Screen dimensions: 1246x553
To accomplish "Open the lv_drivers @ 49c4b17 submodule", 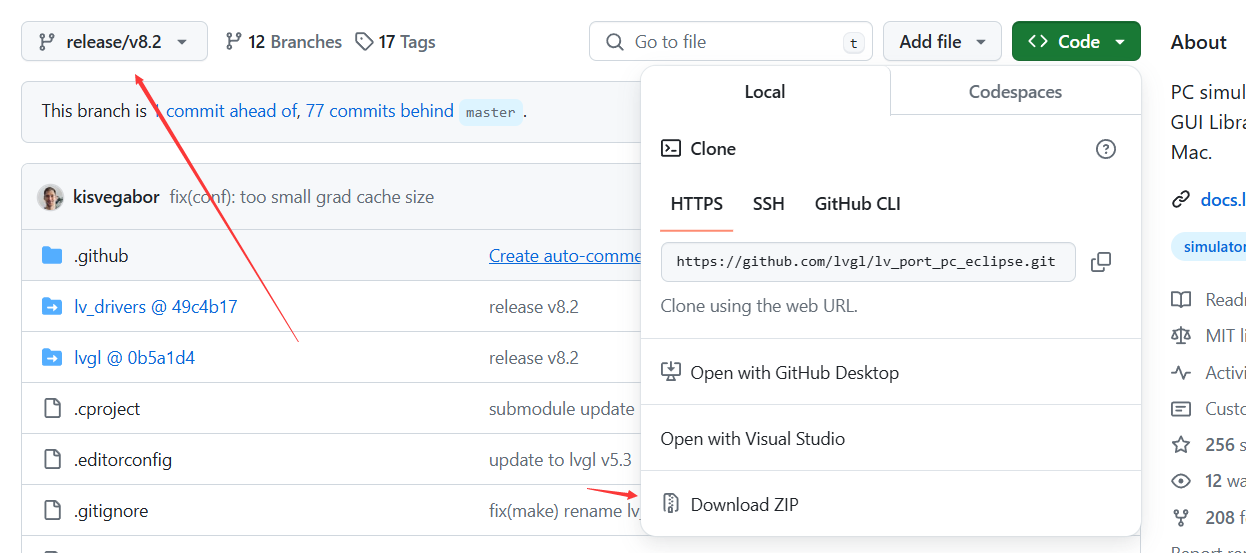I will click(x=156, y=307).
